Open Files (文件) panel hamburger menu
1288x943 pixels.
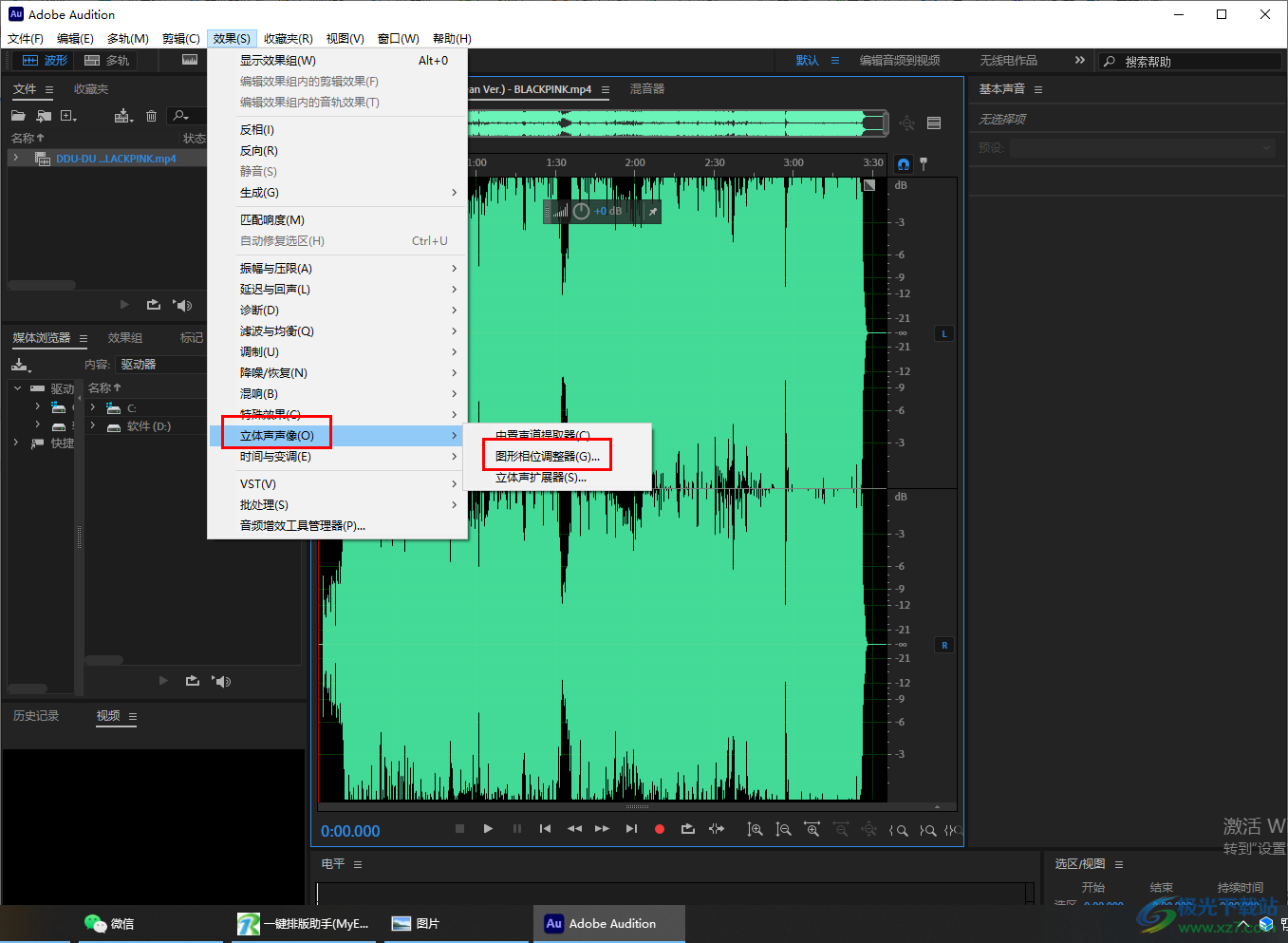(x=49, y=89)
